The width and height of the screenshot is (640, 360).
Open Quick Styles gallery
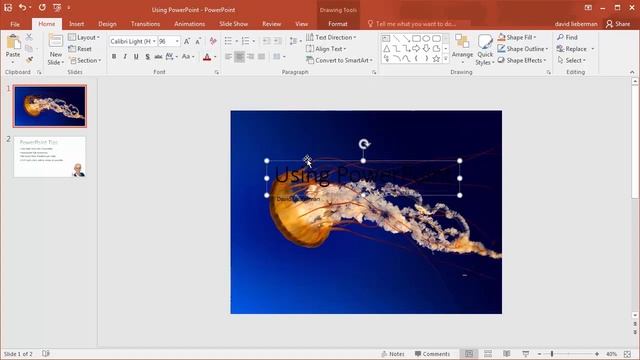click(x=485, y=50)
